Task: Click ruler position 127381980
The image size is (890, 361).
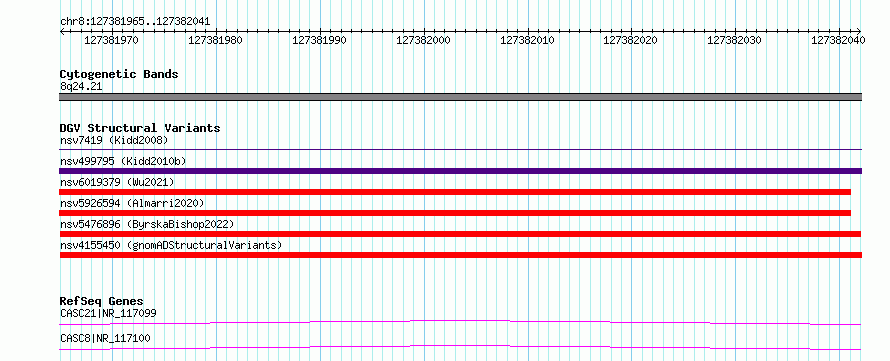Action: click(x=215, y=40)
